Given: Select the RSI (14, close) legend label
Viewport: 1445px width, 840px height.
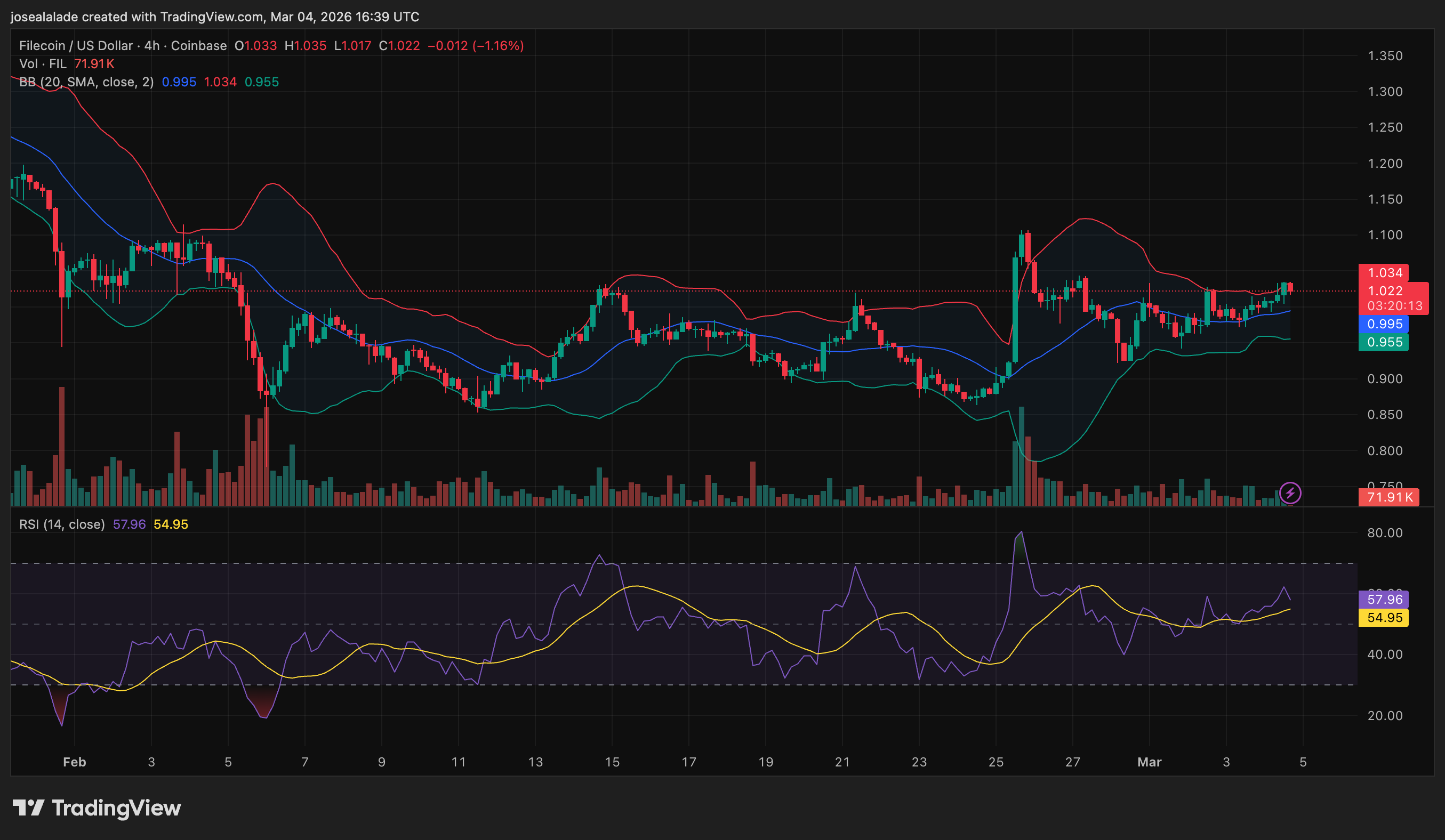Looking at the screenshot, I should point(62,524).
